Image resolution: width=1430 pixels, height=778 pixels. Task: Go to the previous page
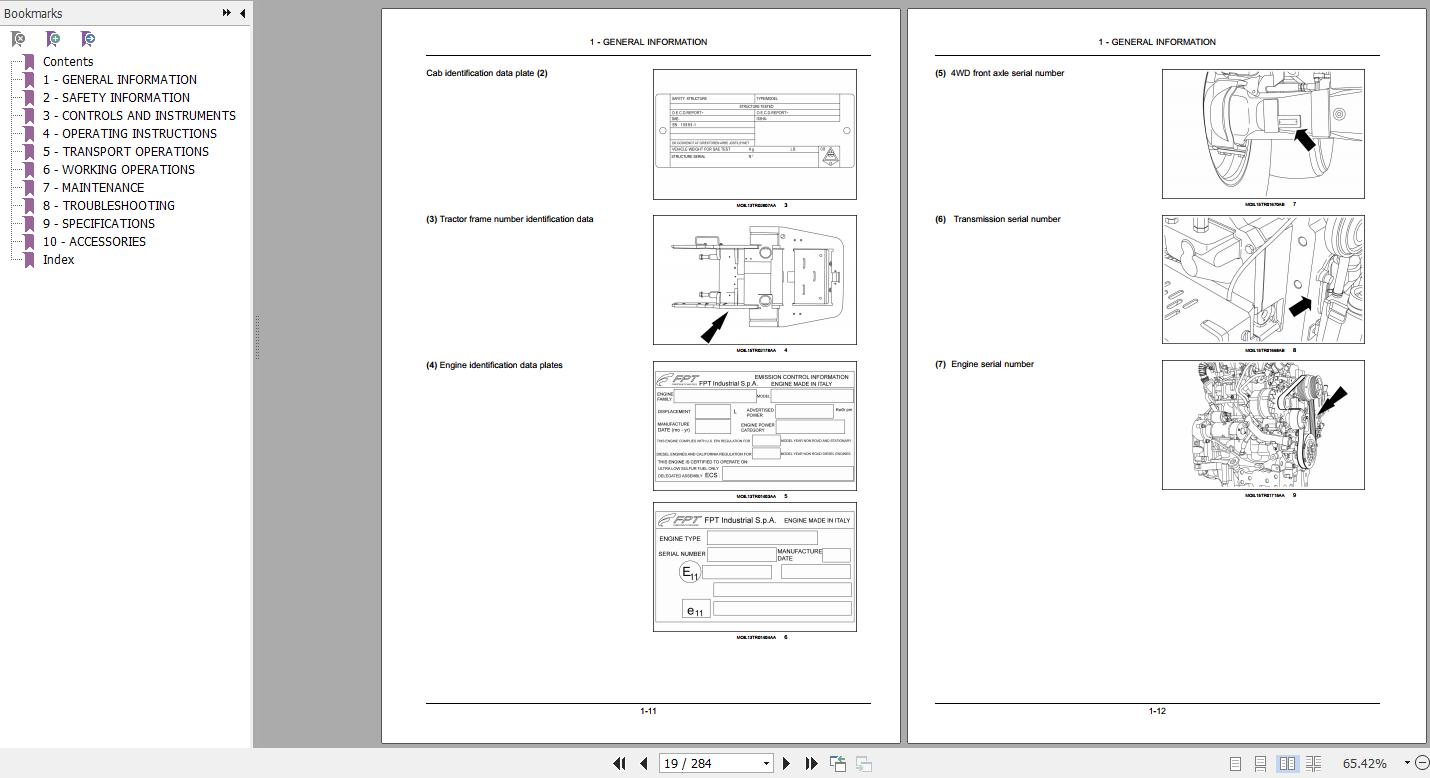pos(643,763)
